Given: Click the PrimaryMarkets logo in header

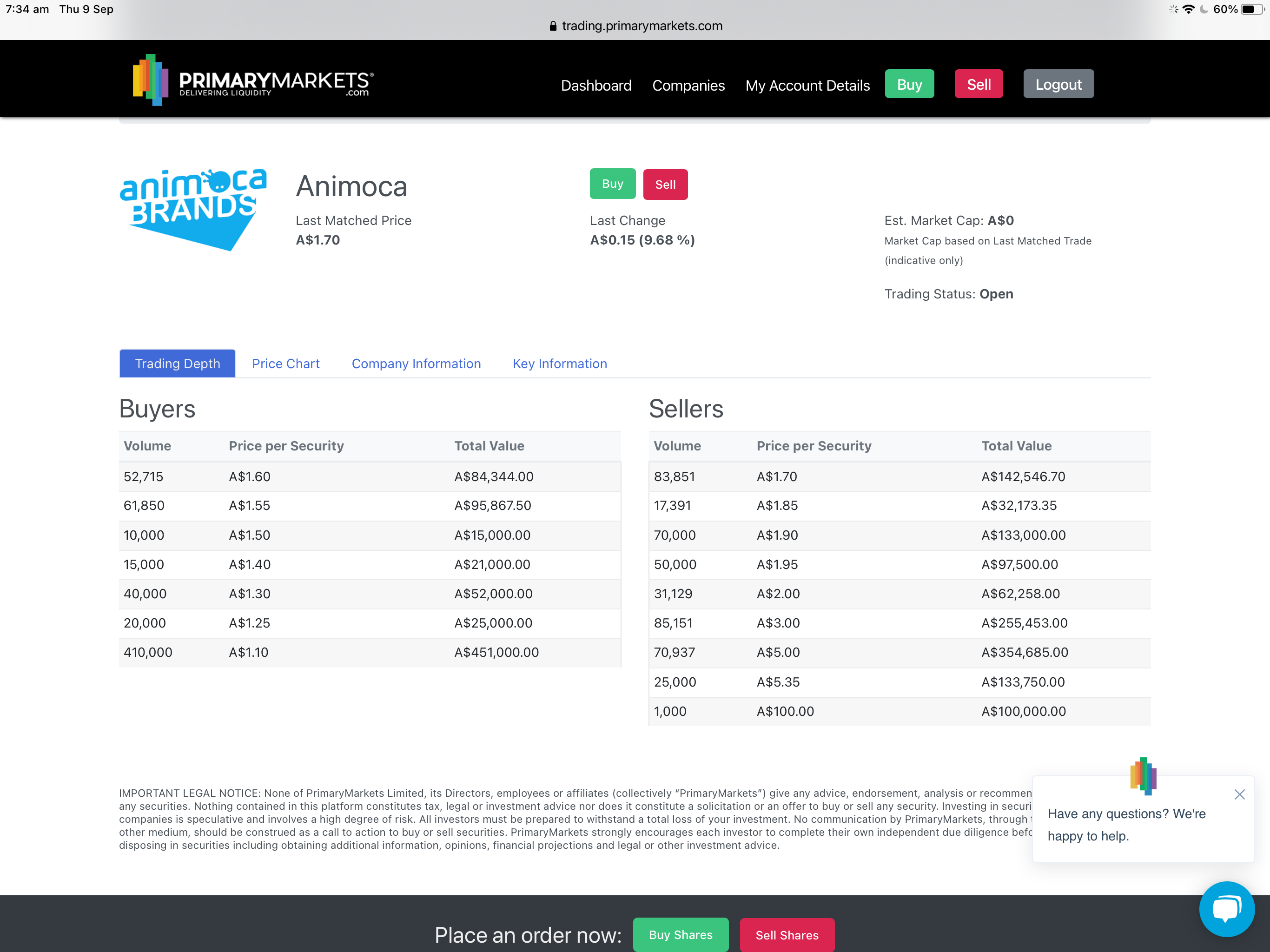Looking at the screenshot, I should (253, 80).
